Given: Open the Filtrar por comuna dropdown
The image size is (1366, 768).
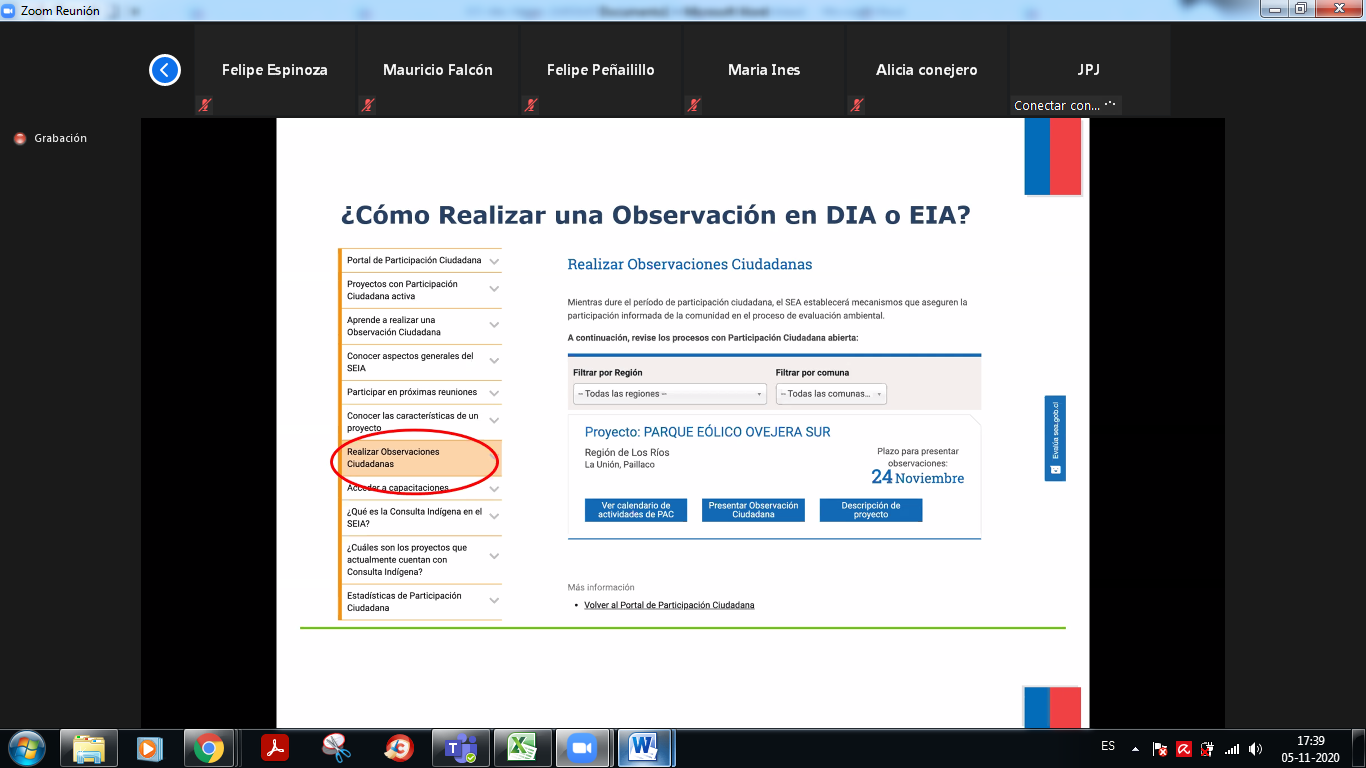Looking at the screenshot, I should pyautogui.click(x=831, y=394).
